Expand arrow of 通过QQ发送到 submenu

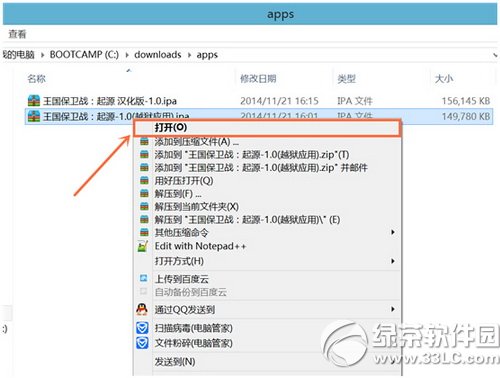click(393, 309)
